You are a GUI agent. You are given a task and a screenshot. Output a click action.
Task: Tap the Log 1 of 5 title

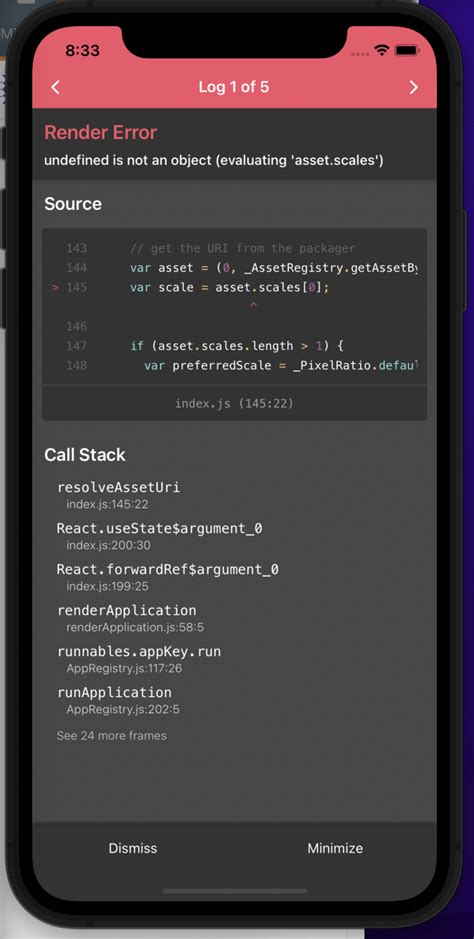tap(234, 87)
